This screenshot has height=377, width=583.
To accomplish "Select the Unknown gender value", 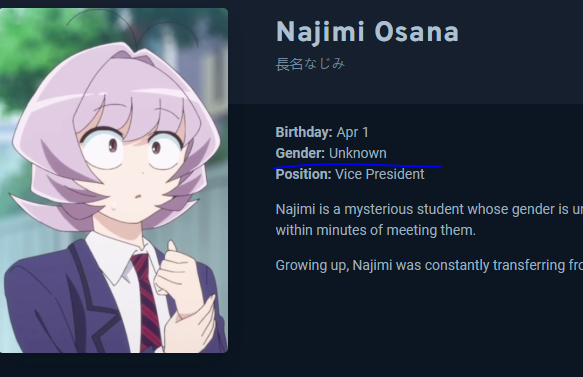I will coord(358,153).
